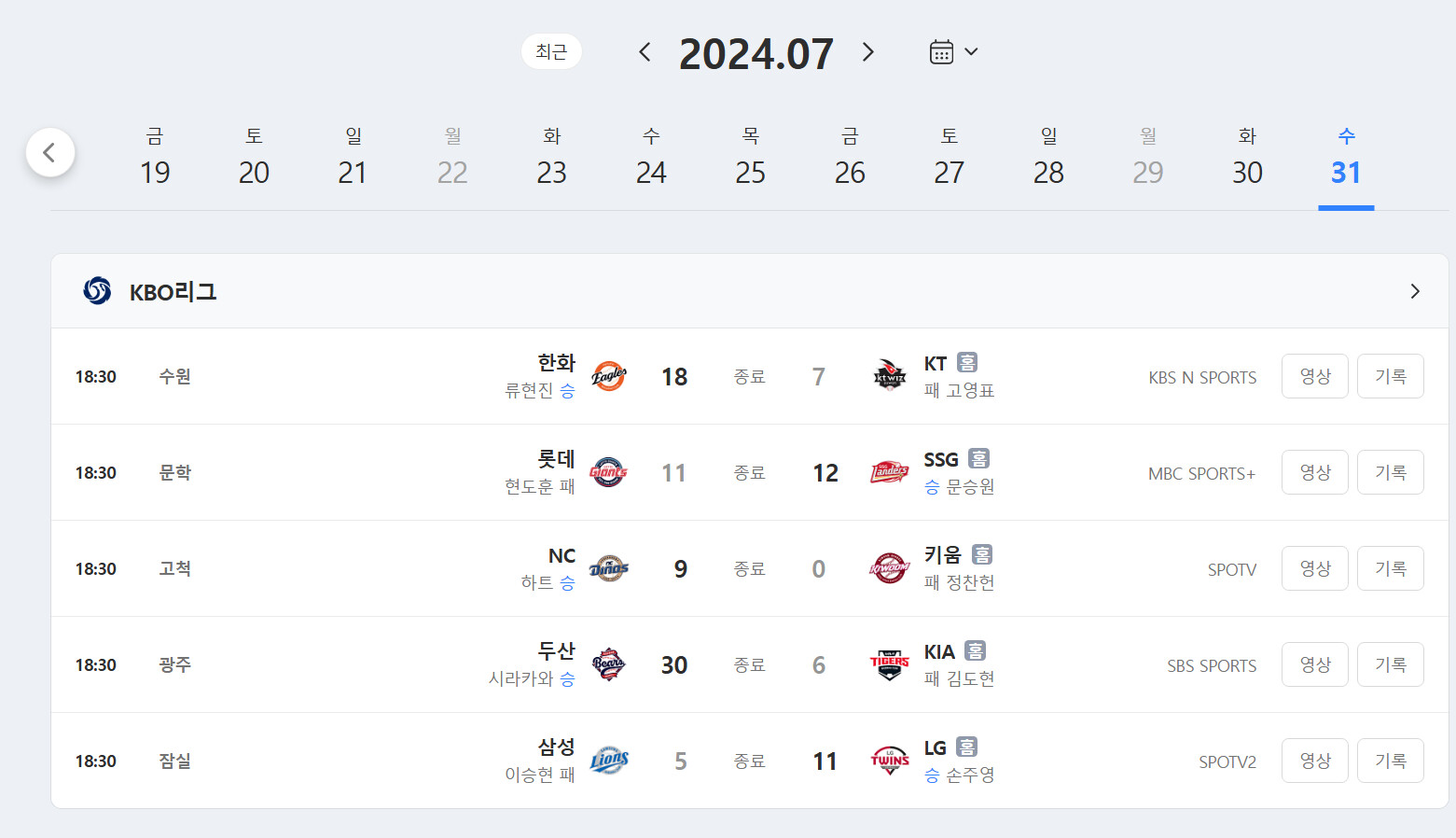The height and width of the screenshot is (838, 1456).
Task: Select date tab 19 금
Action: [x=155, y=159]
